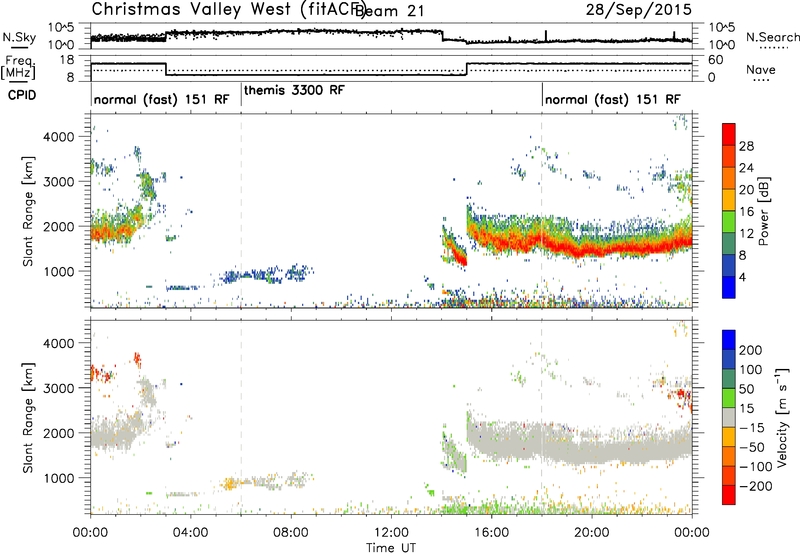Screen dimensions: 800x554
Task: Click the '200' value on the Velocity scale
Action: click(751, 350)
